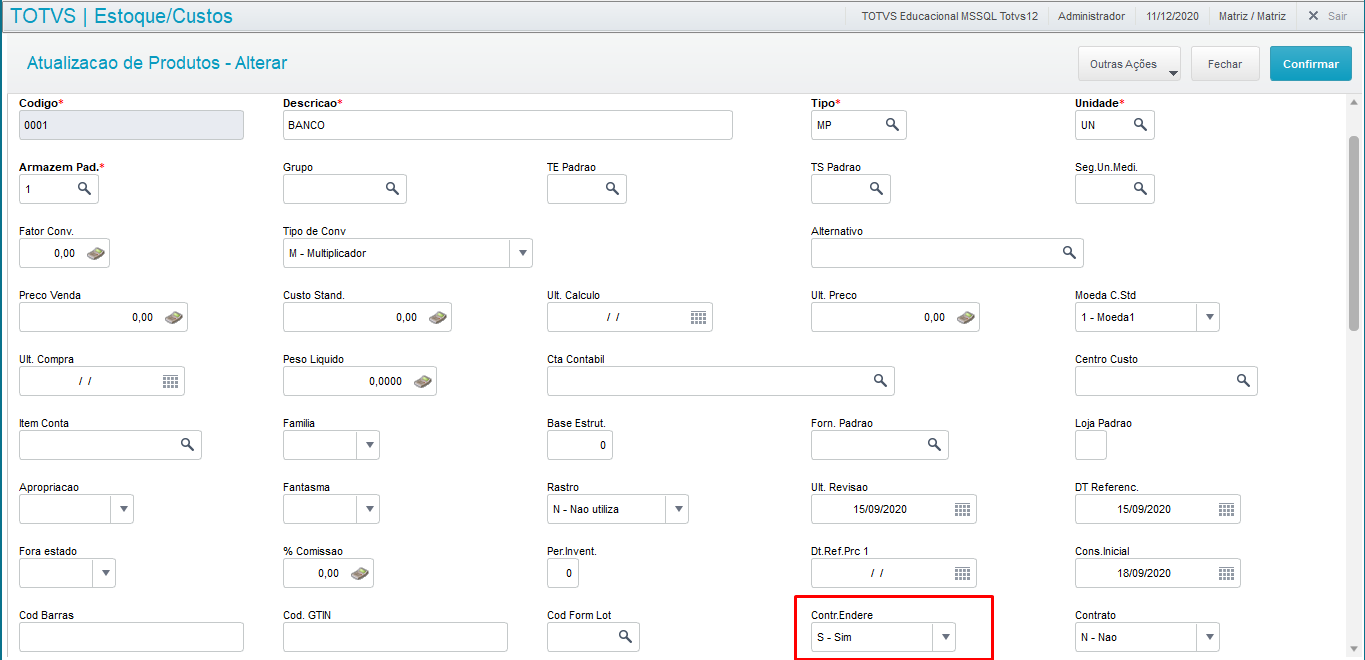
Task: Open Alternativo search magnifier
Action: point(1069,253)
